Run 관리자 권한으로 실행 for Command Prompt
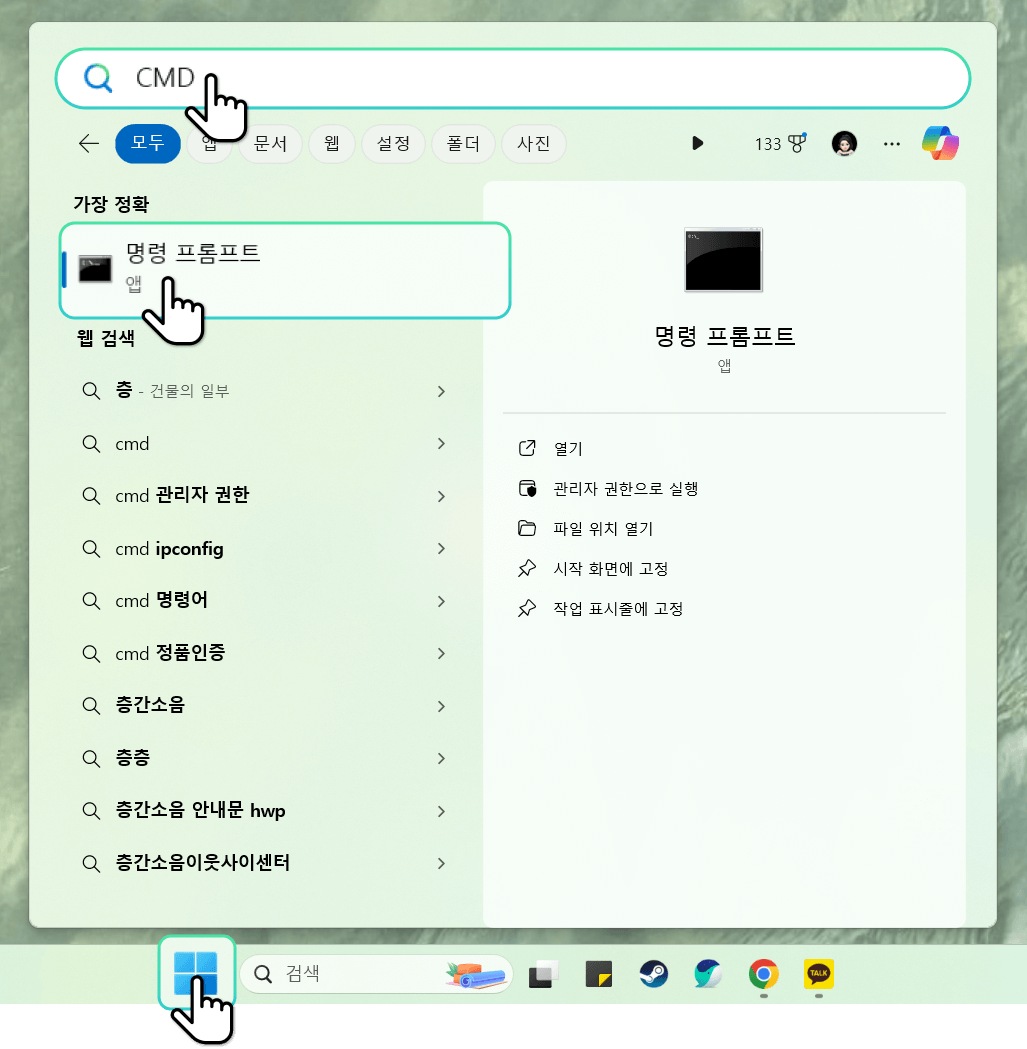This screenshot has height=1049, width=1027. [625, 488]
